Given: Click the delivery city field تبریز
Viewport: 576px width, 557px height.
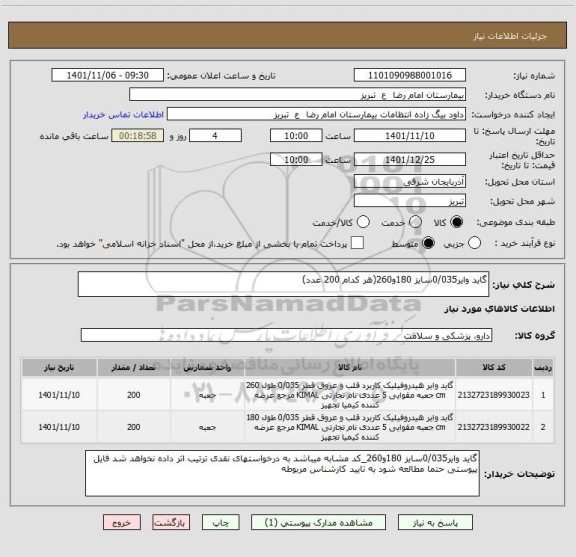Looking at the screenshot, I should tap(410, 201).
